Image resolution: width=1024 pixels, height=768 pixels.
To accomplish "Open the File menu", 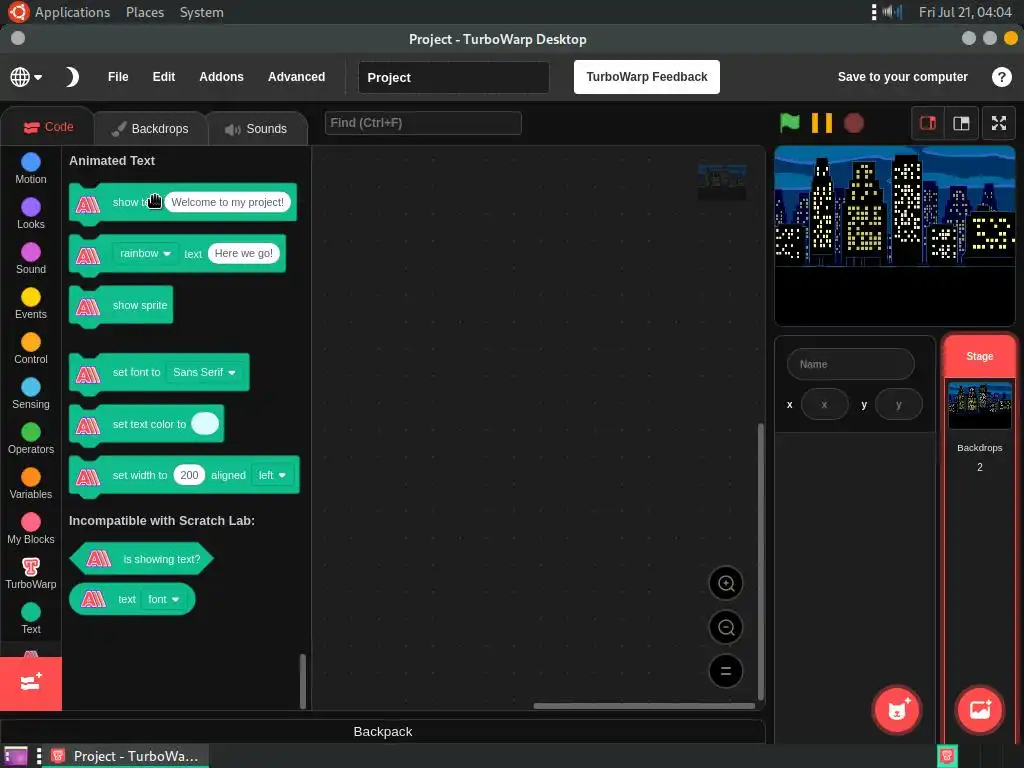I will 118,77.
